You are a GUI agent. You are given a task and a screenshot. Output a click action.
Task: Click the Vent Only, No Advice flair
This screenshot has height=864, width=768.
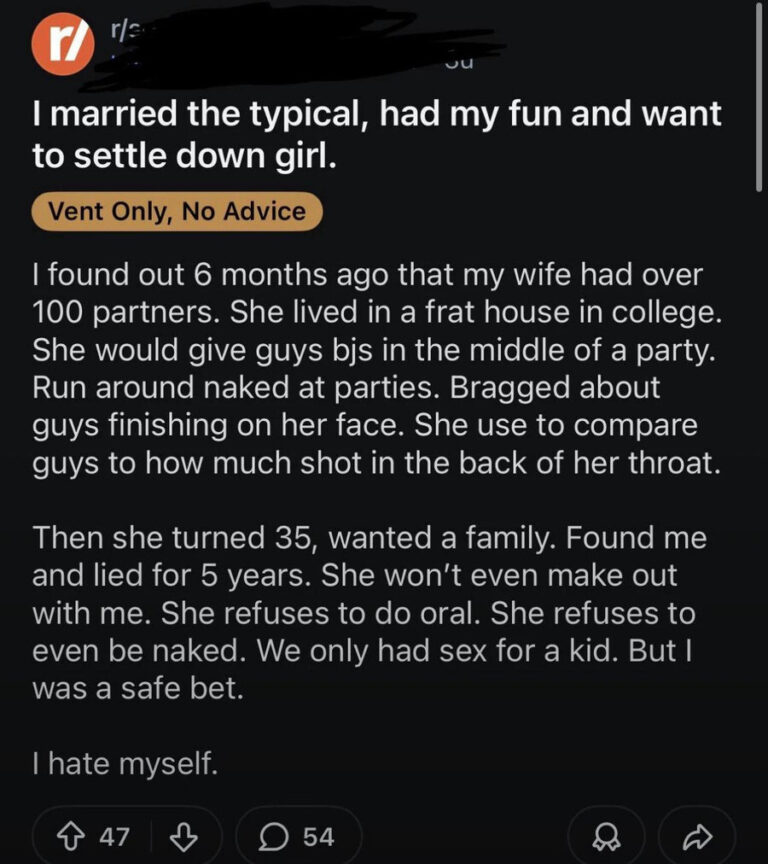[x=176, y=211]
